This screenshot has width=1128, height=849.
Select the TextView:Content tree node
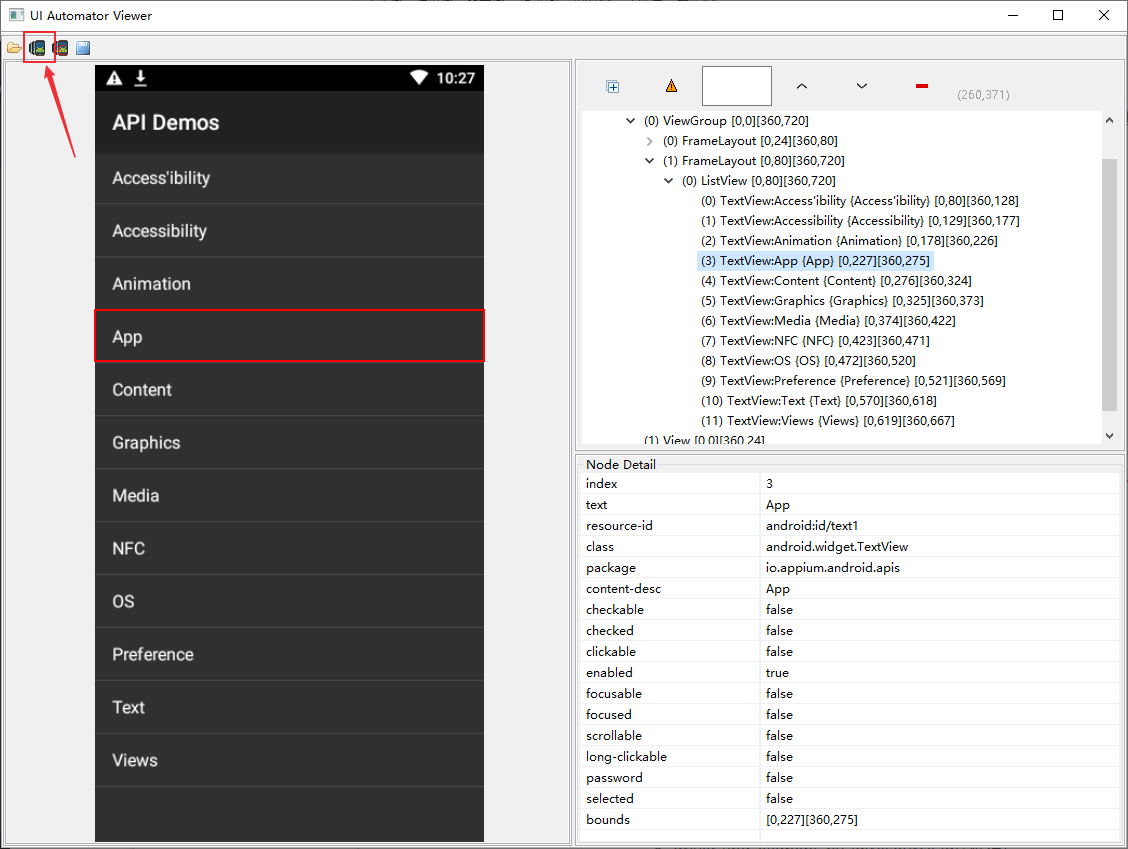pos(836,281)
